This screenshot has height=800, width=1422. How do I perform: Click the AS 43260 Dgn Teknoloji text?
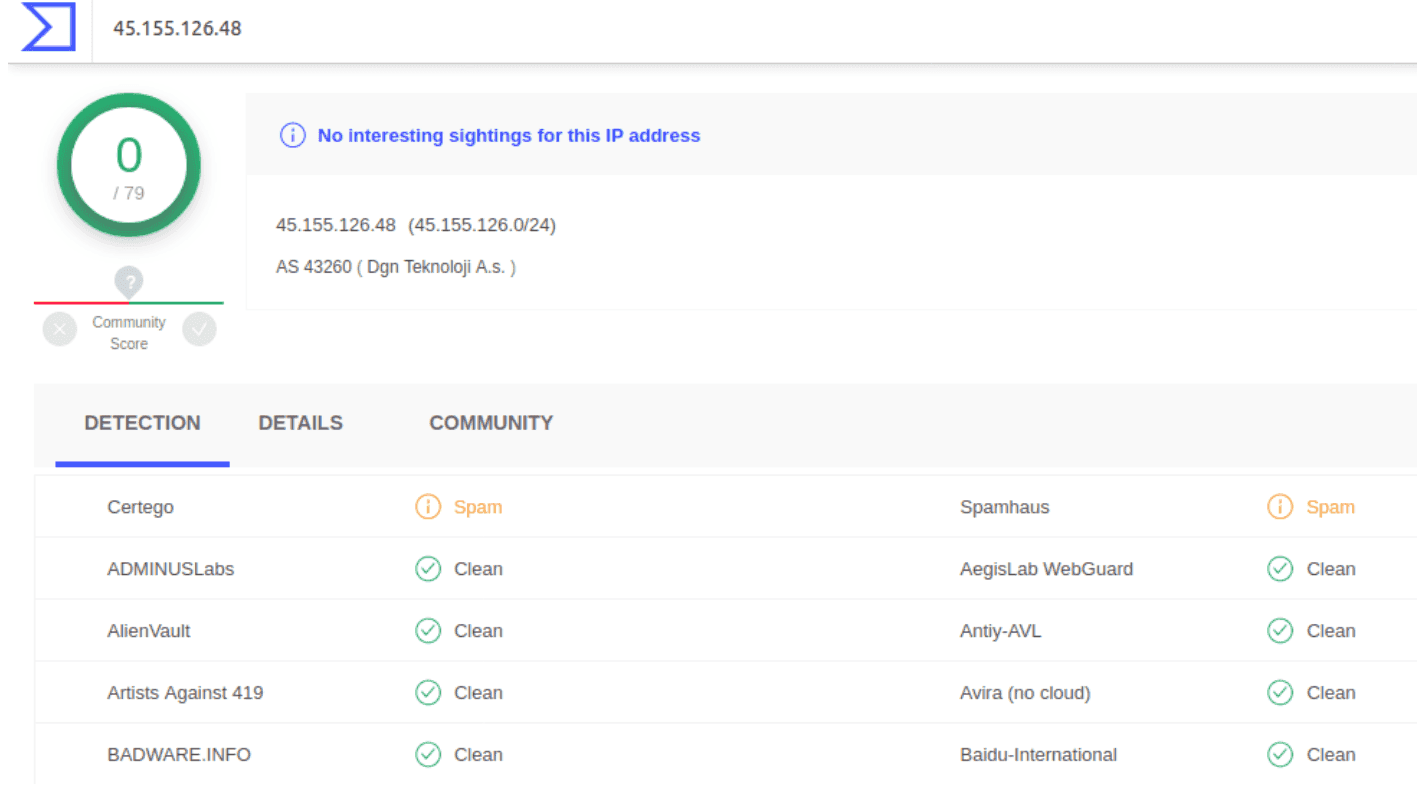pyautogui.click(x=396, y=267)
